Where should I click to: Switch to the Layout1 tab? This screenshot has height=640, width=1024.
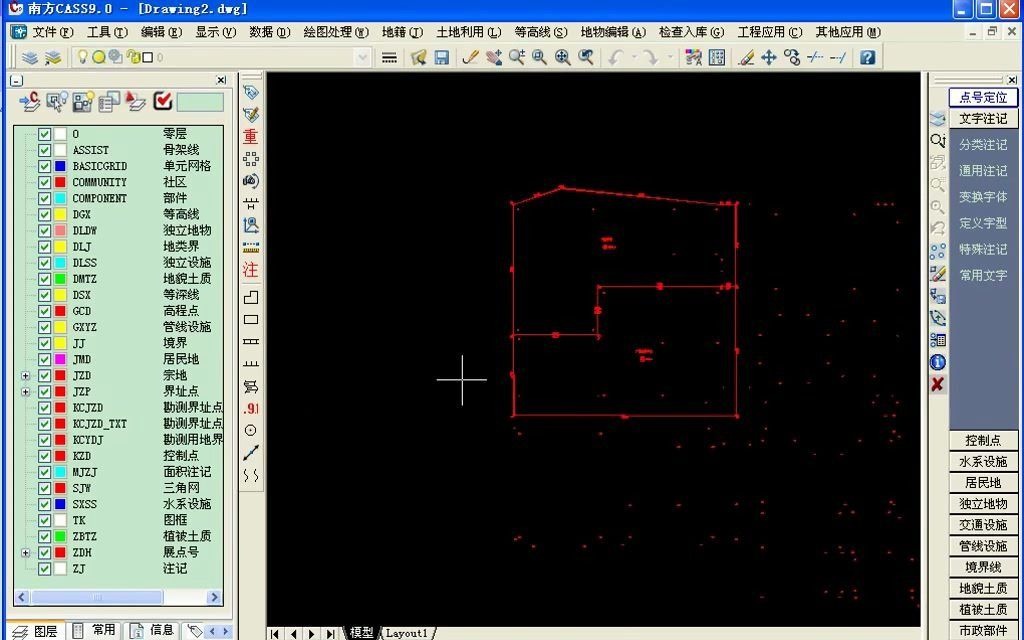point(406,633)
